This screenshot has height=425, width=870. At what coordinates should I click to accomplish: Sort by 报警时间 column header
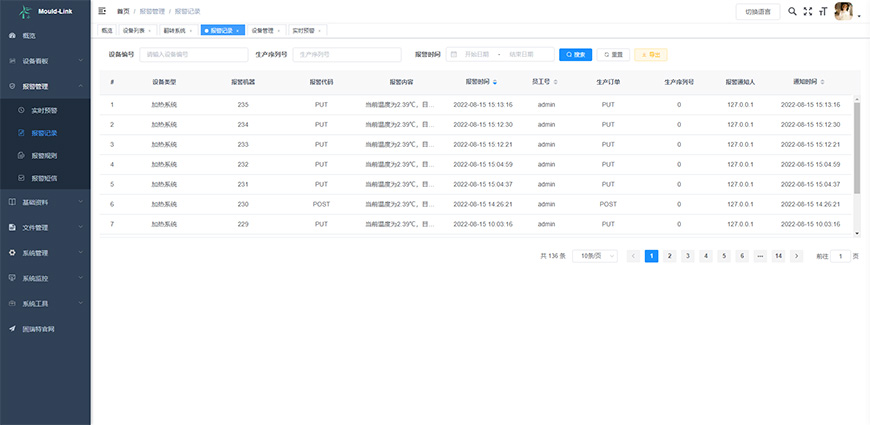481,82
